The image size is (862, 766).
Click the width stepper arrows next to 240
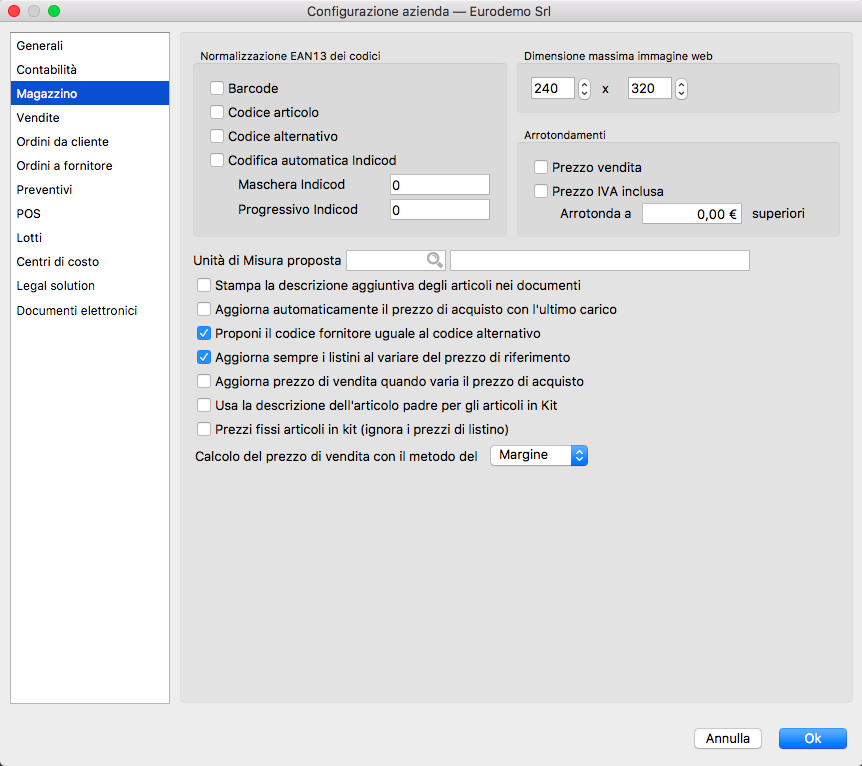(x=584, y=89)
